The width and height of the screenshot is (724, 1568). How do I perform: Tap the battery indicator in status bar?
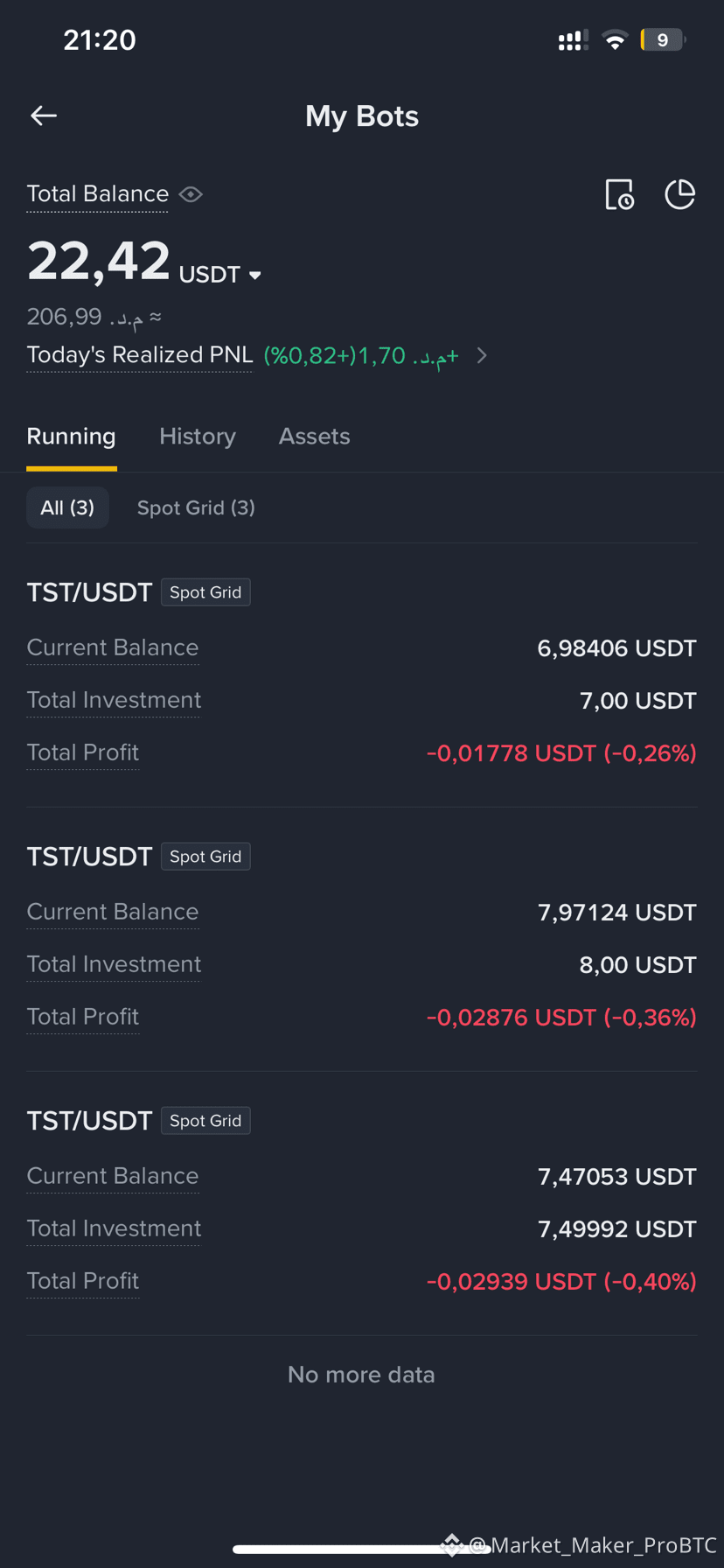663,40
